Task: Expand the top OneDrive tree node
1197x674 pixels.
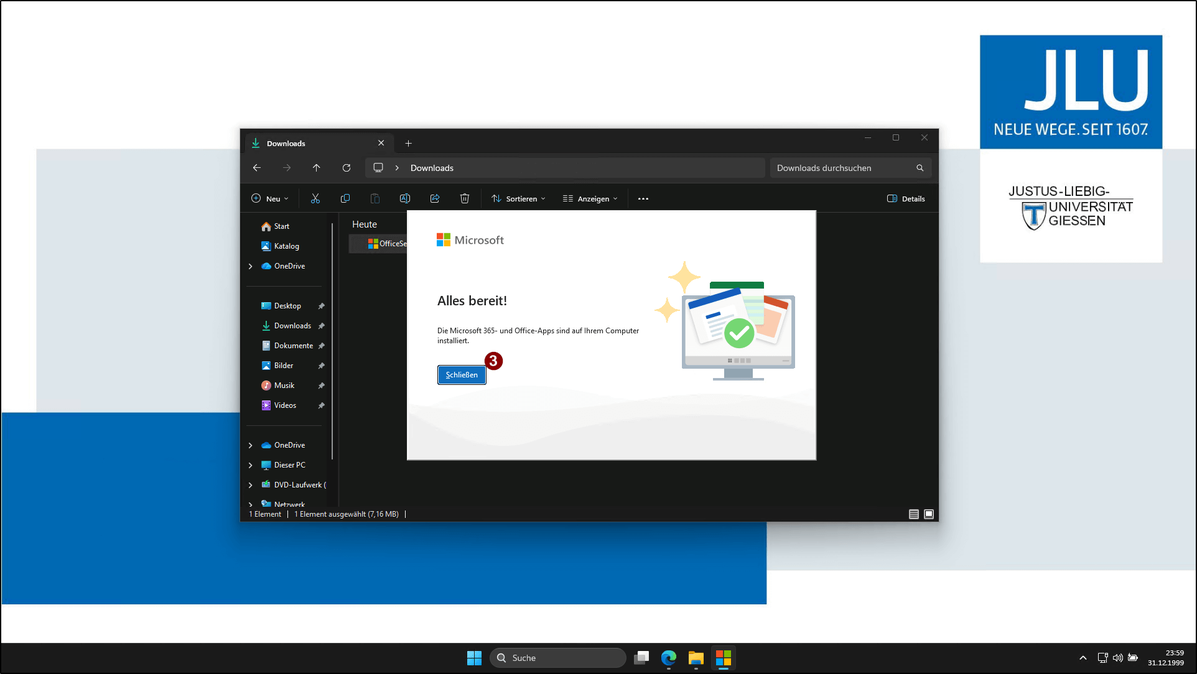Action: tap(250, 266)
